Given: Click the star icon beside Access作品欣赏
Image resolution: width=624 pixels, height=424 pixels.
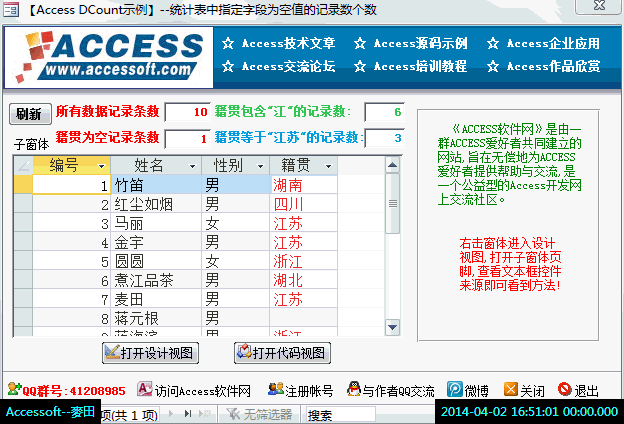Looking at the screenshot, I should pos(493,66).
